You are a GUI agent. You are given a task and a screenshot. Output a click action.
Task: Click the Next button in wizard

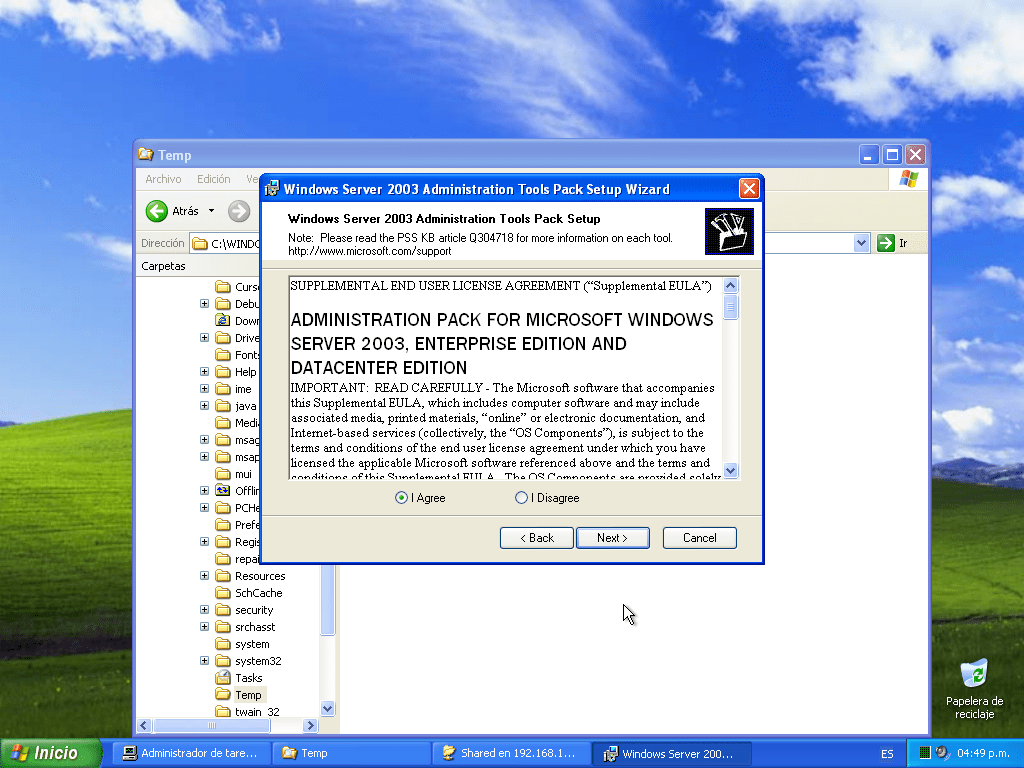(612, 538)
